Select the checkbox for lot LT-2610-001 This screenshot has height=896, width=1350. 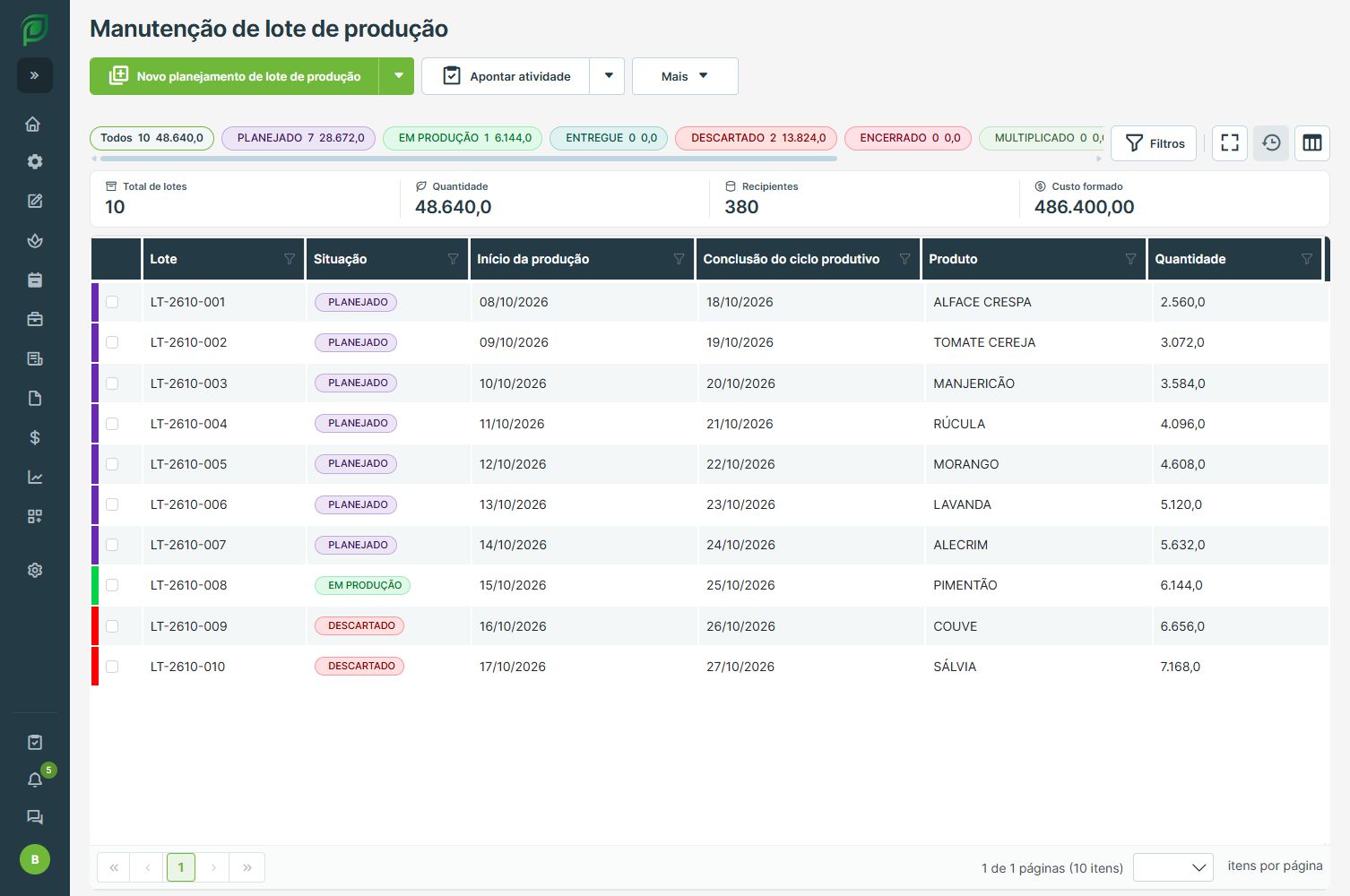[x=112, y=302]
